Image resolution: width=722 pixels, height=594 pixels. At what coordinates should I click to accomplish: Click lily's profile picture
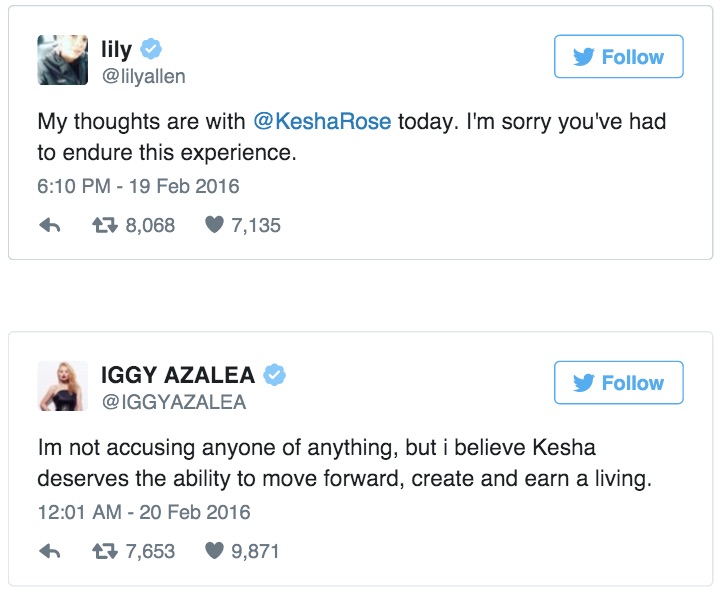(x=63, y=60)
